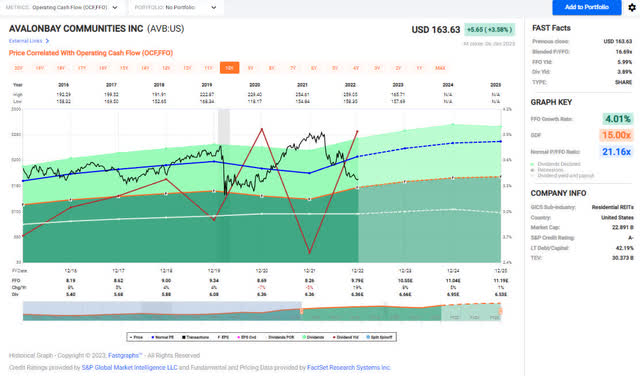
Task: Toggle the Dividends legend item
Action: [x=313, y=337]
